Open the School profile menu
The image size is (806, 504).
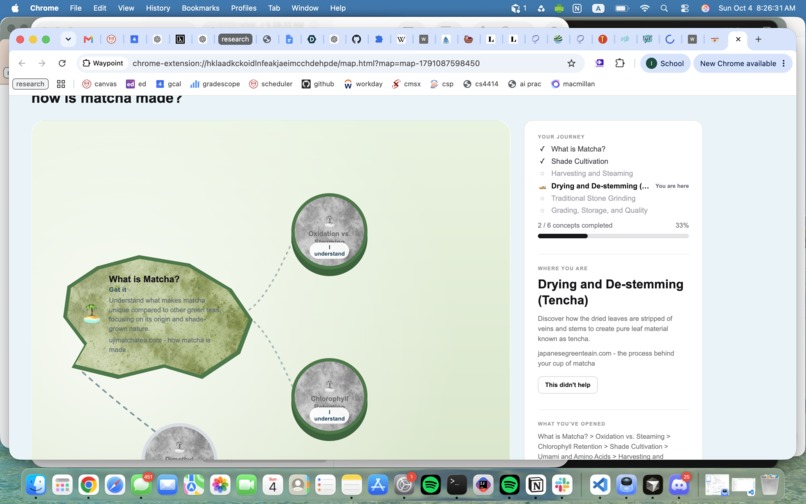pos(665,63)
